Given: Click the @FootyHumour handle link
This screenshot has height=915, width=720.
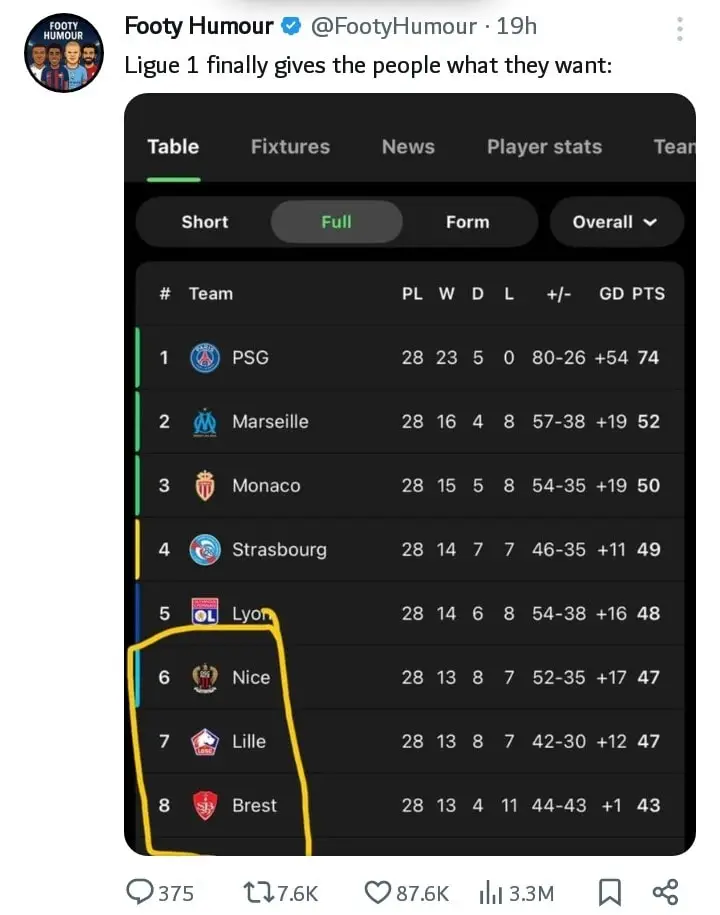Looking at the screenshot, I should [x=394, y=26].
